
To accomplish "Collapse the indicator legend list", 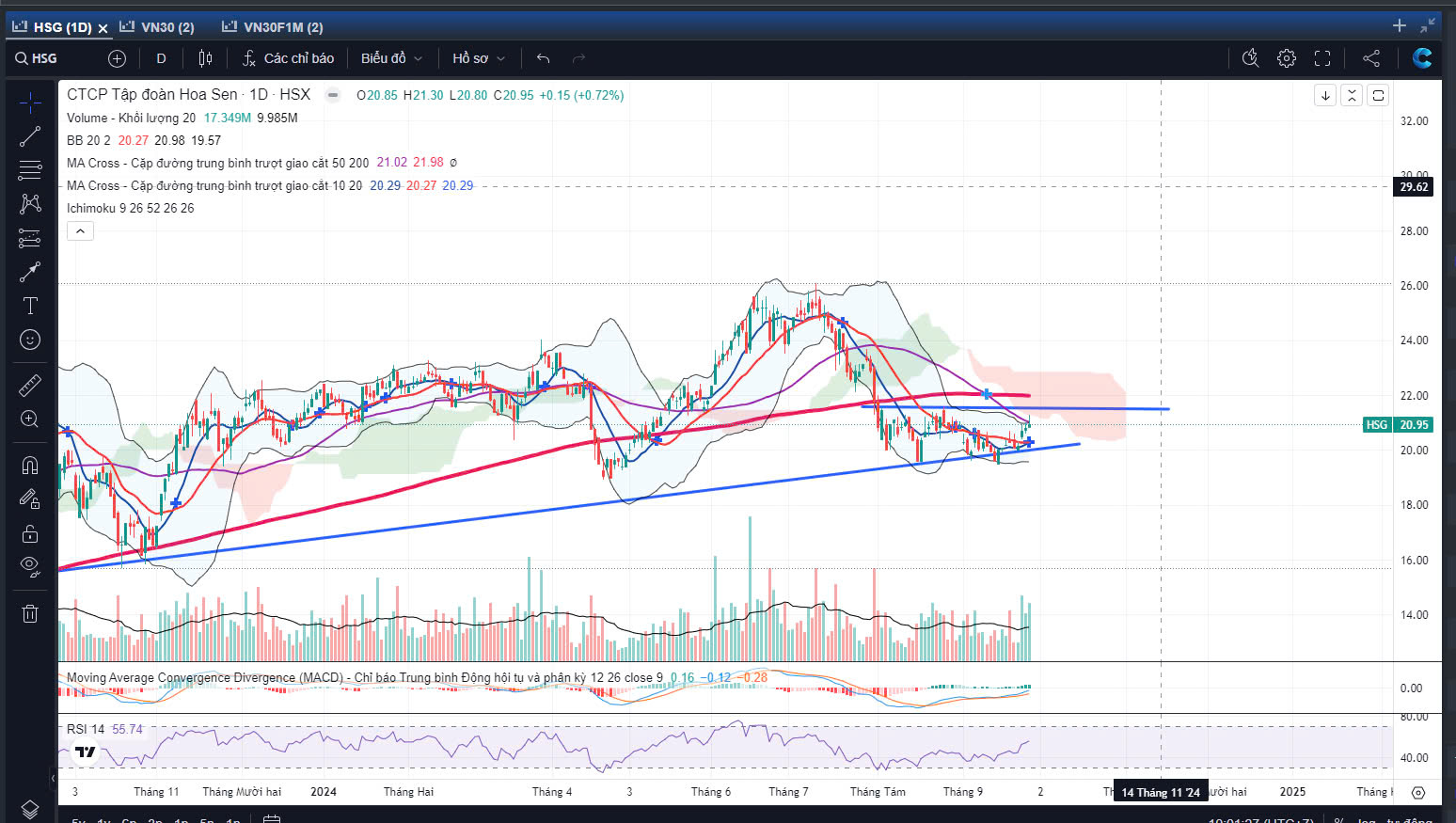I will coord(80,230).
